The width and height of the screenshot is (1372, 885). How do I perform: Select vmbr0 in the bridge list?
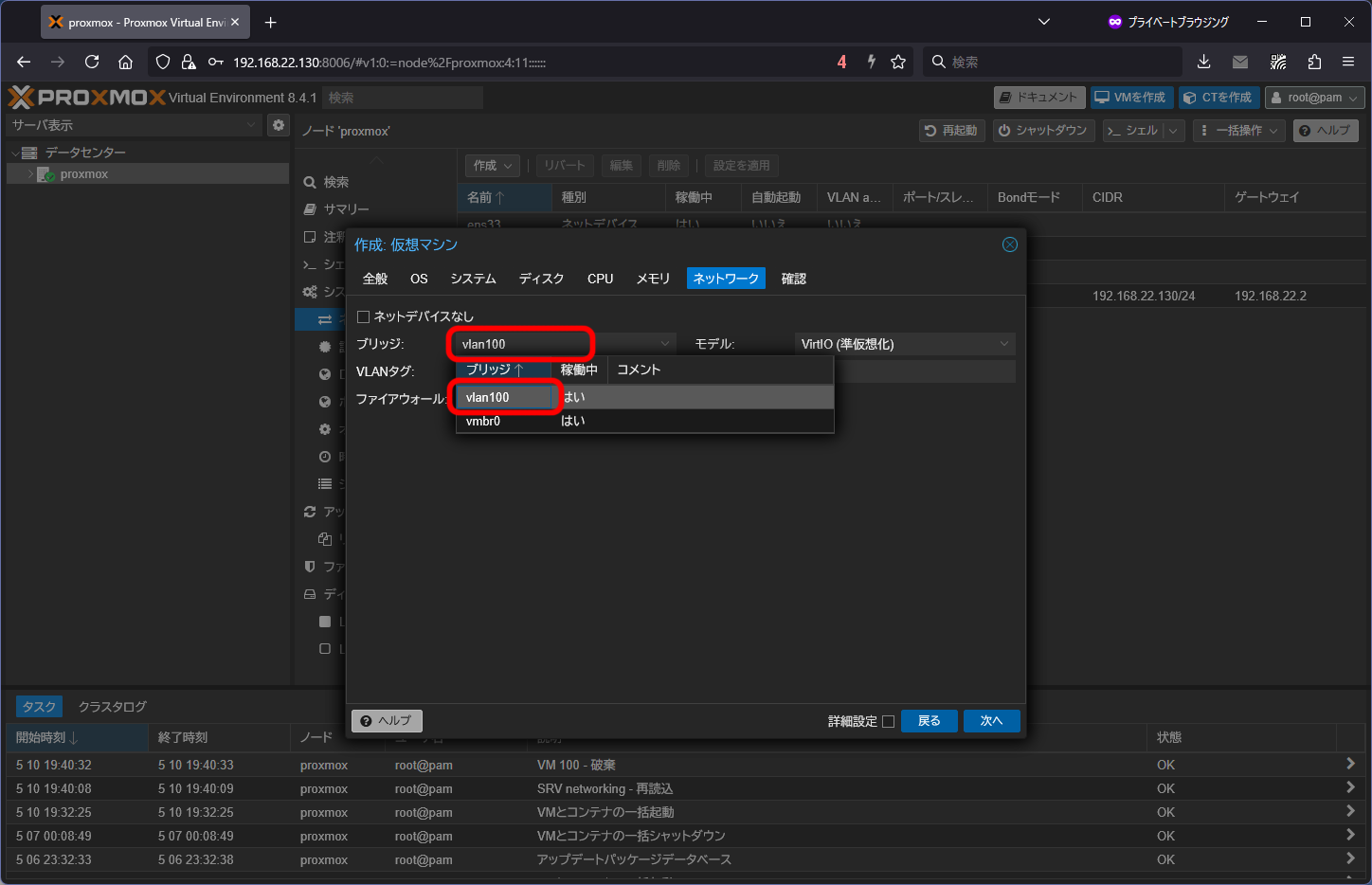[644, 421]
